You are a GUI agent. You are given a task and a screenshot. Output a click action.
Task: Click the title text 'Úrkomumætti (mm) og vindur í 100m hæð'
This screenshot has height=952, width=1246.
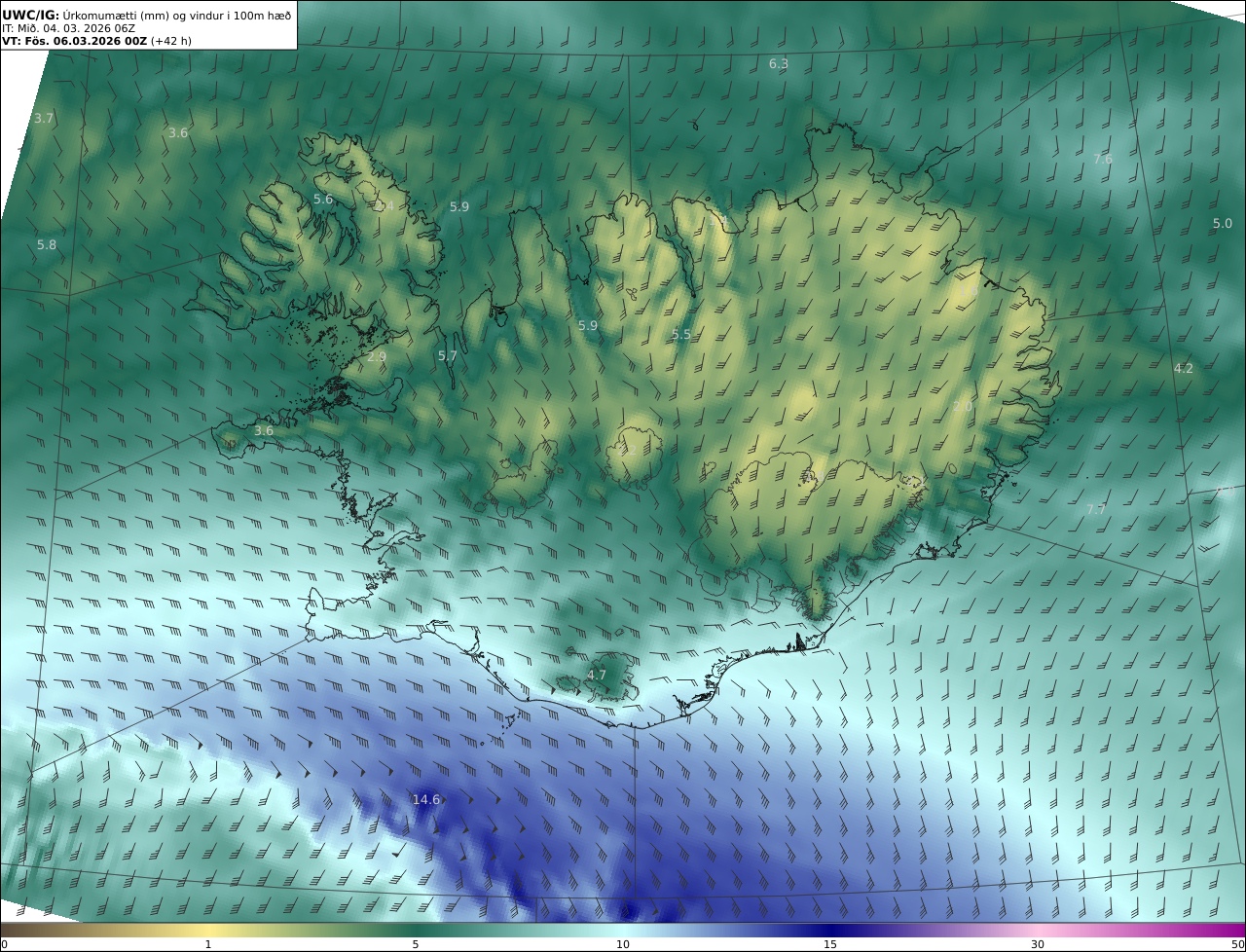point(177,15)
